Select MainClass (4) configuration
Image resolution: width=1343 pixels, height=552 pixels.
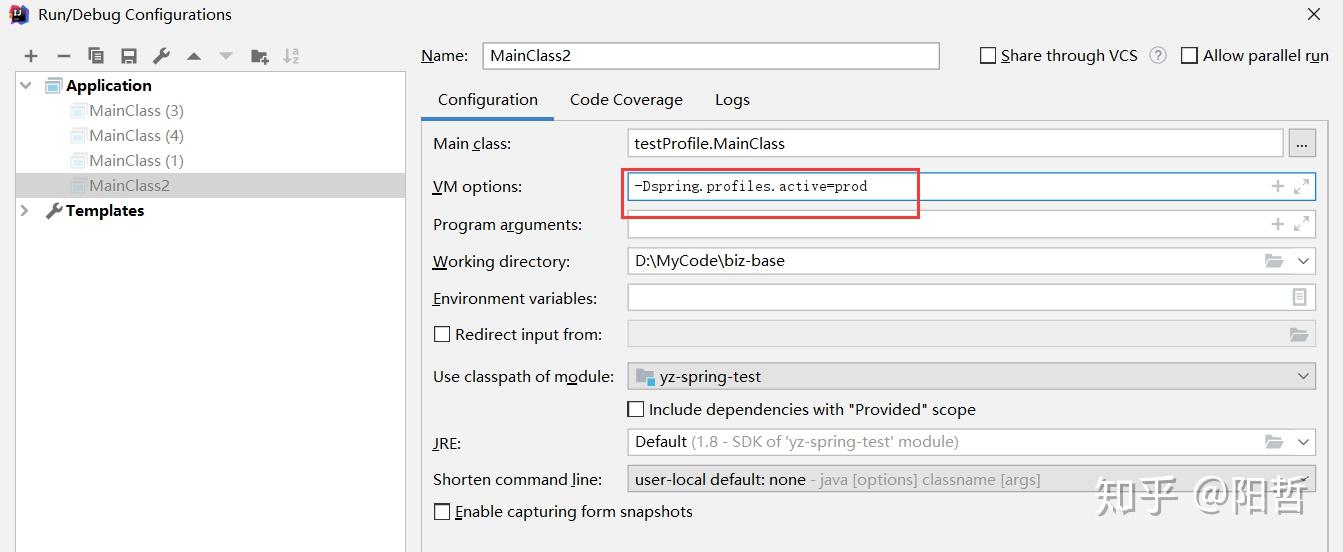(136, 135)
